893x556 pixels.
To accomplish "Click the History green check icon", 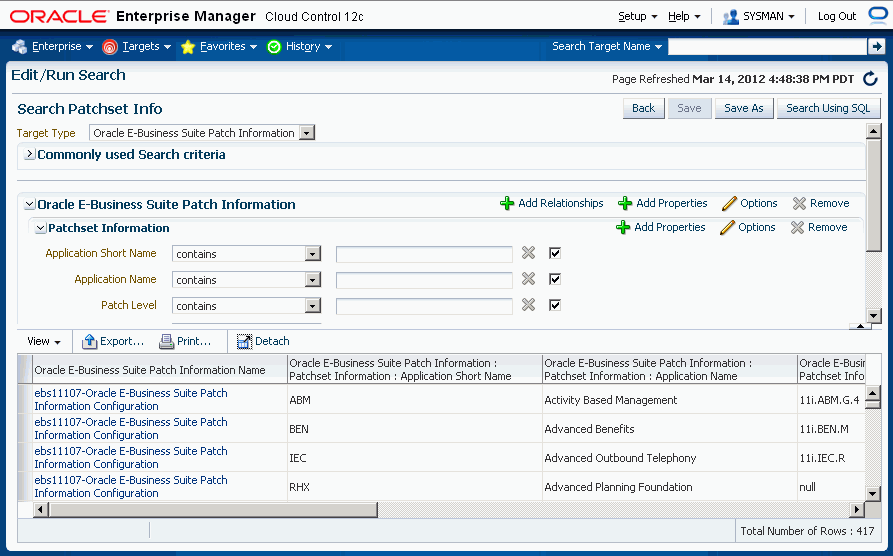I will pos(274,47).
